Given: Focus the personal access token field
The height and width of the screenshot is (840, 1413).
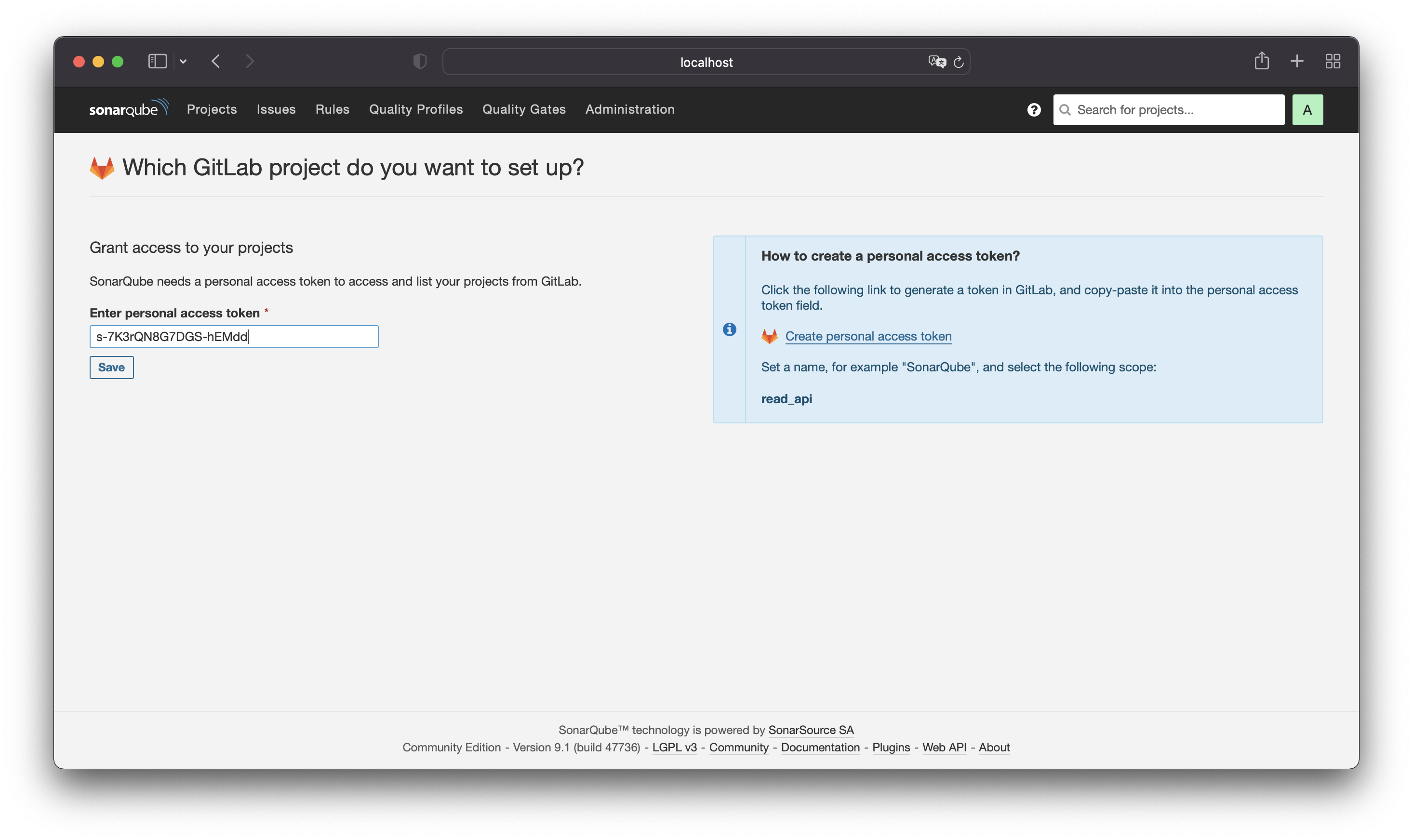Looking at the screenshot, I should click(x=234, y=337).
